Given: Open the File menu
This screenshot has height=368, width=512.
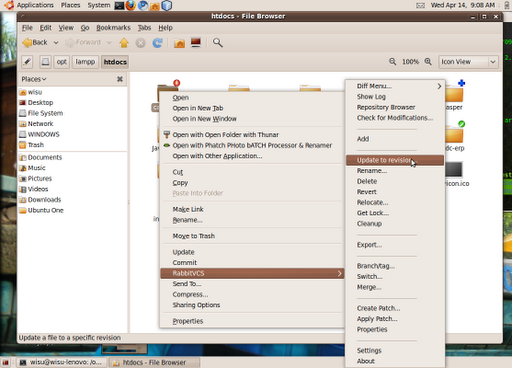Looking at the screenshot, I should tap(27, 28).
